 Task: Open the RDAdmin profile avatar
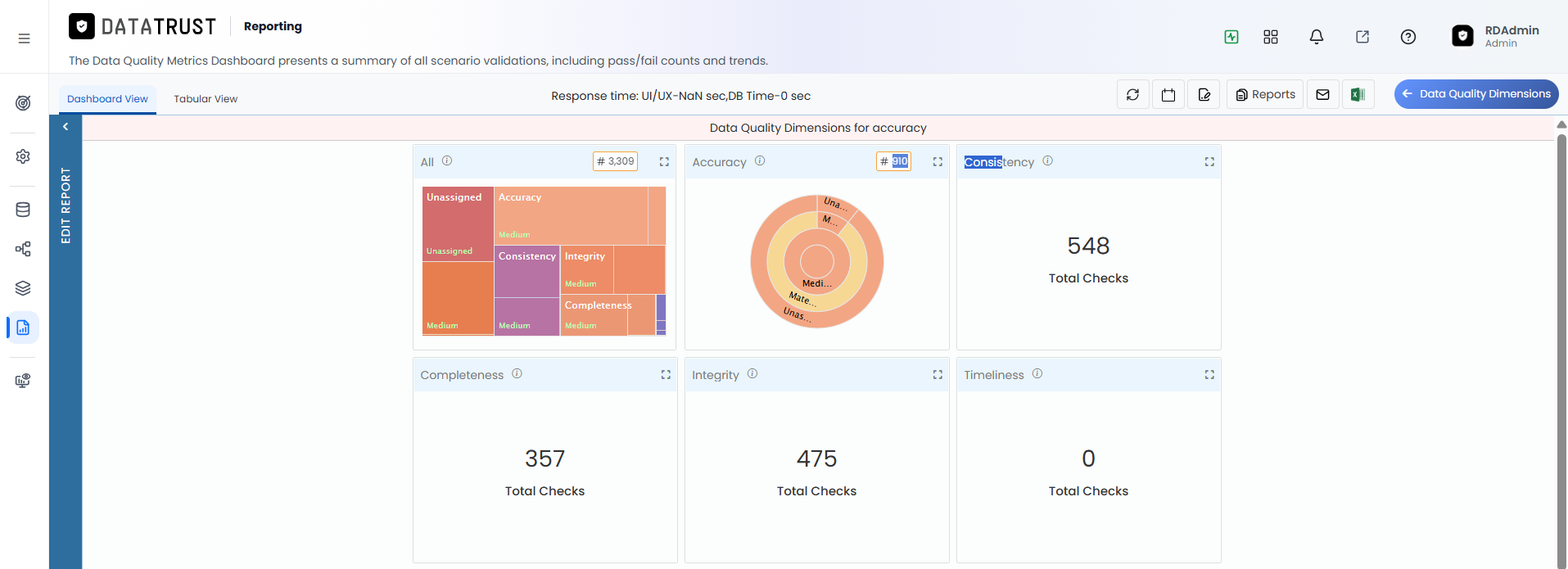(1462, 36)
